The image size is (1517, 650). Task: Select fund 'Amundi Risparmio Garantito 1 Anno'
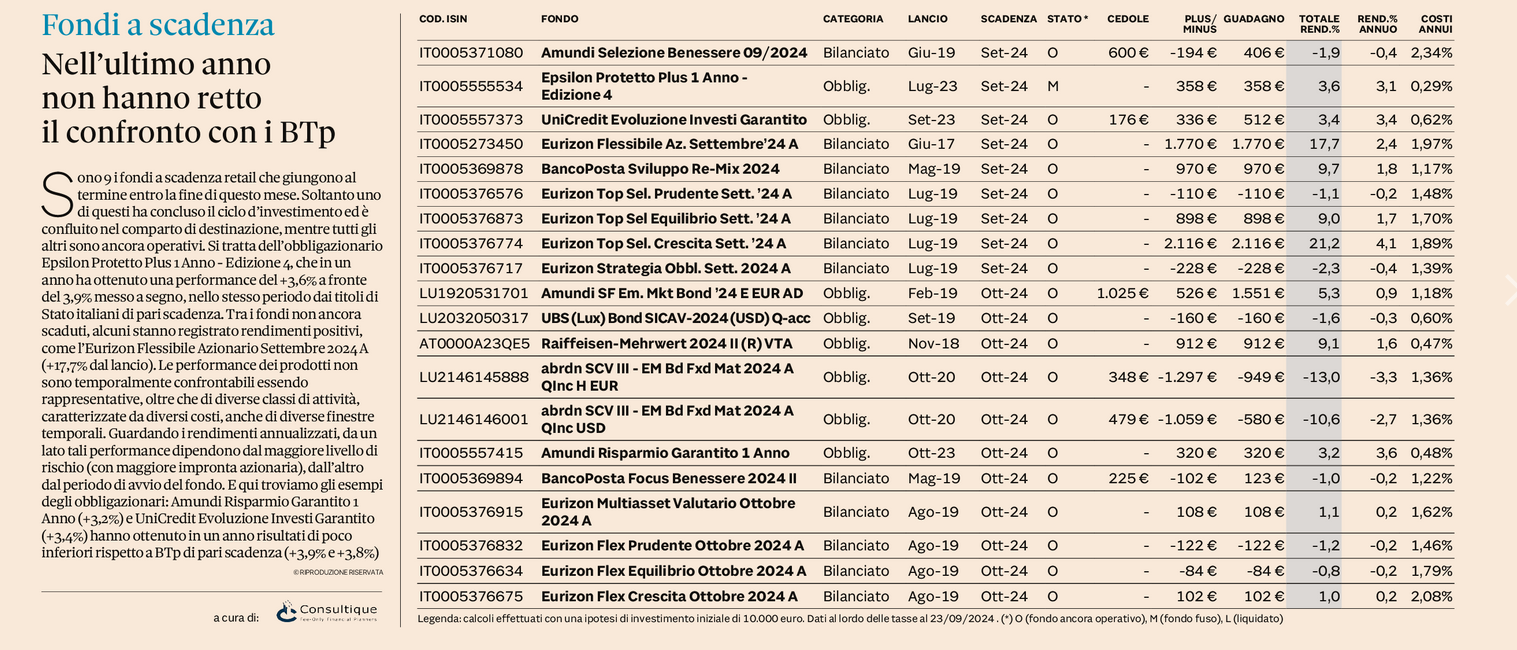[665, 453]
